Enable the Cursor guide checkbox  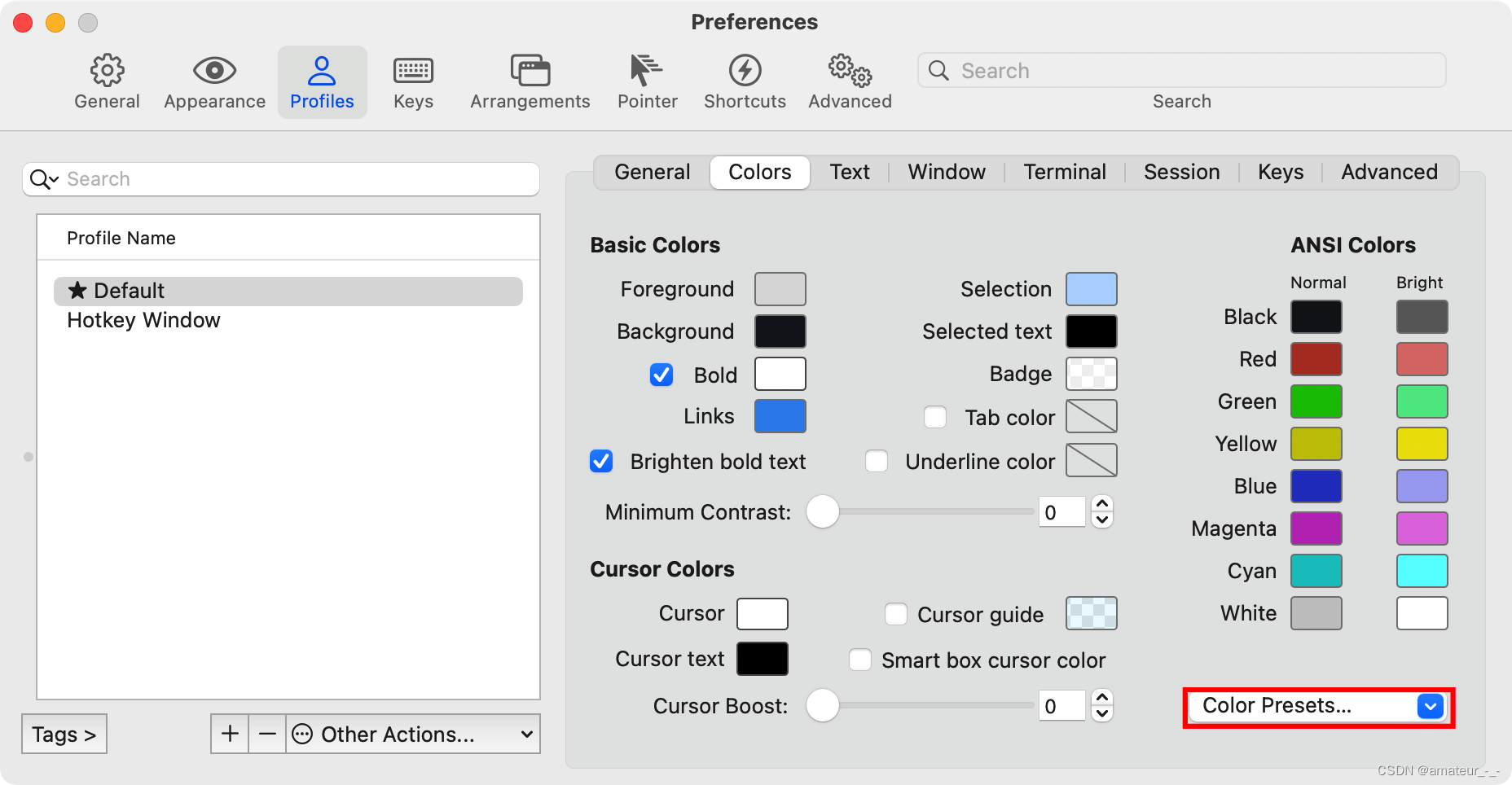pos(896,614)
